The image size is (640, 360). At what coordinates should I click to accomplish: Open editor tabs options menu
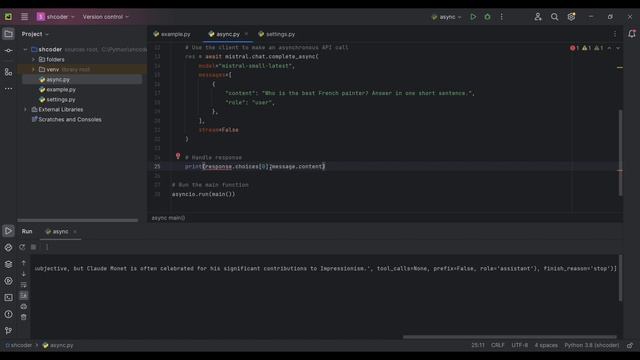coord(615,34)
